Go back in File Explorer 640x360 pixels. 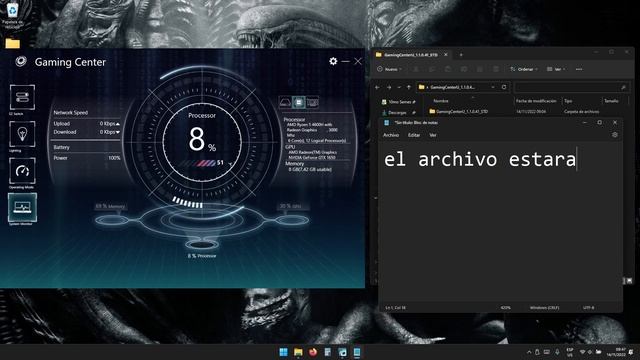(377, 87)
